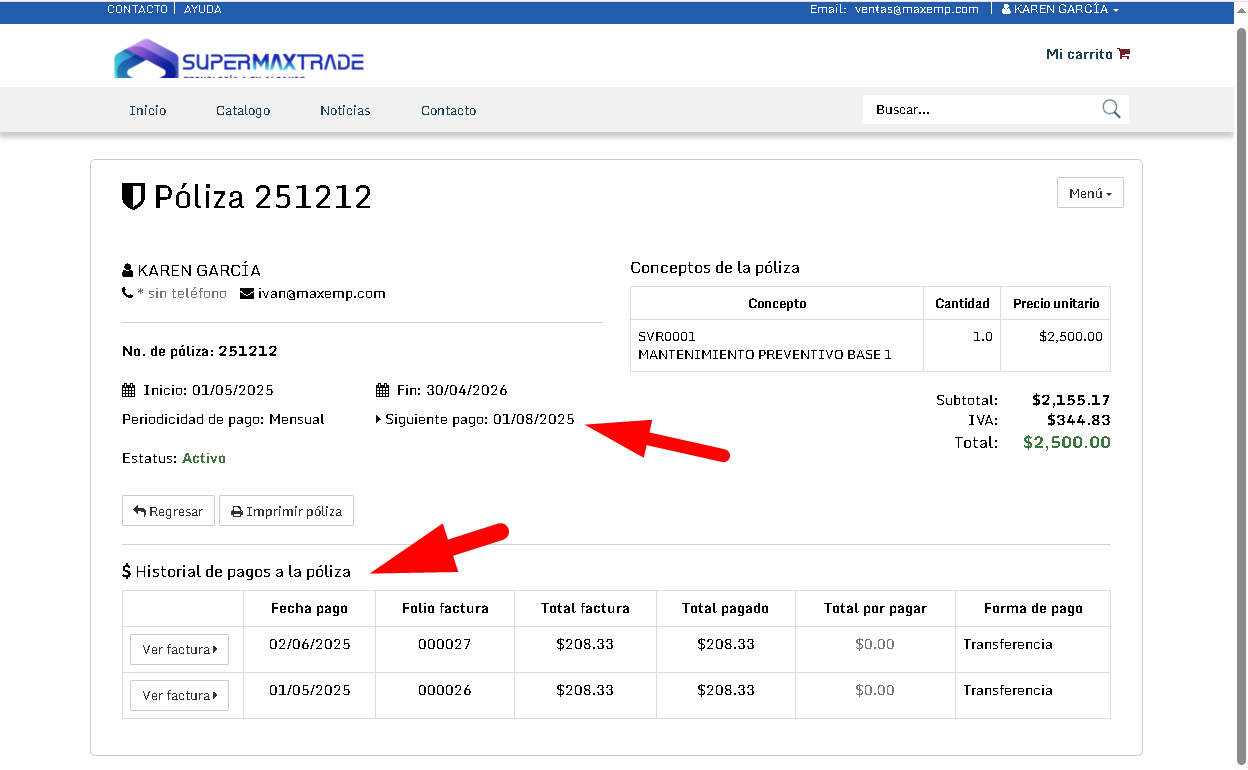Click the search magnifier icon
The height and width of the screenshot is (770, 1248).
tap(1111, 109)
